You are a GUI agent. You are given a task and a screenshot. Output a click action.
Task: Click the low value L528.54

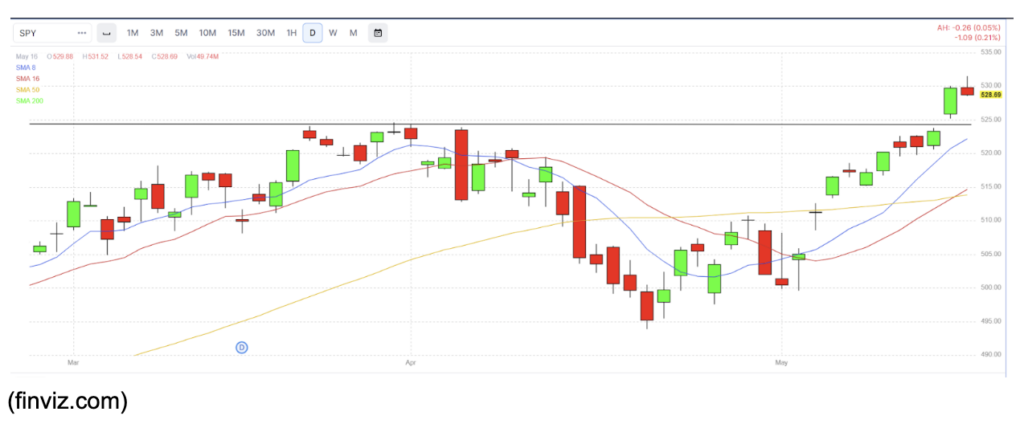[x=130, y=57]
